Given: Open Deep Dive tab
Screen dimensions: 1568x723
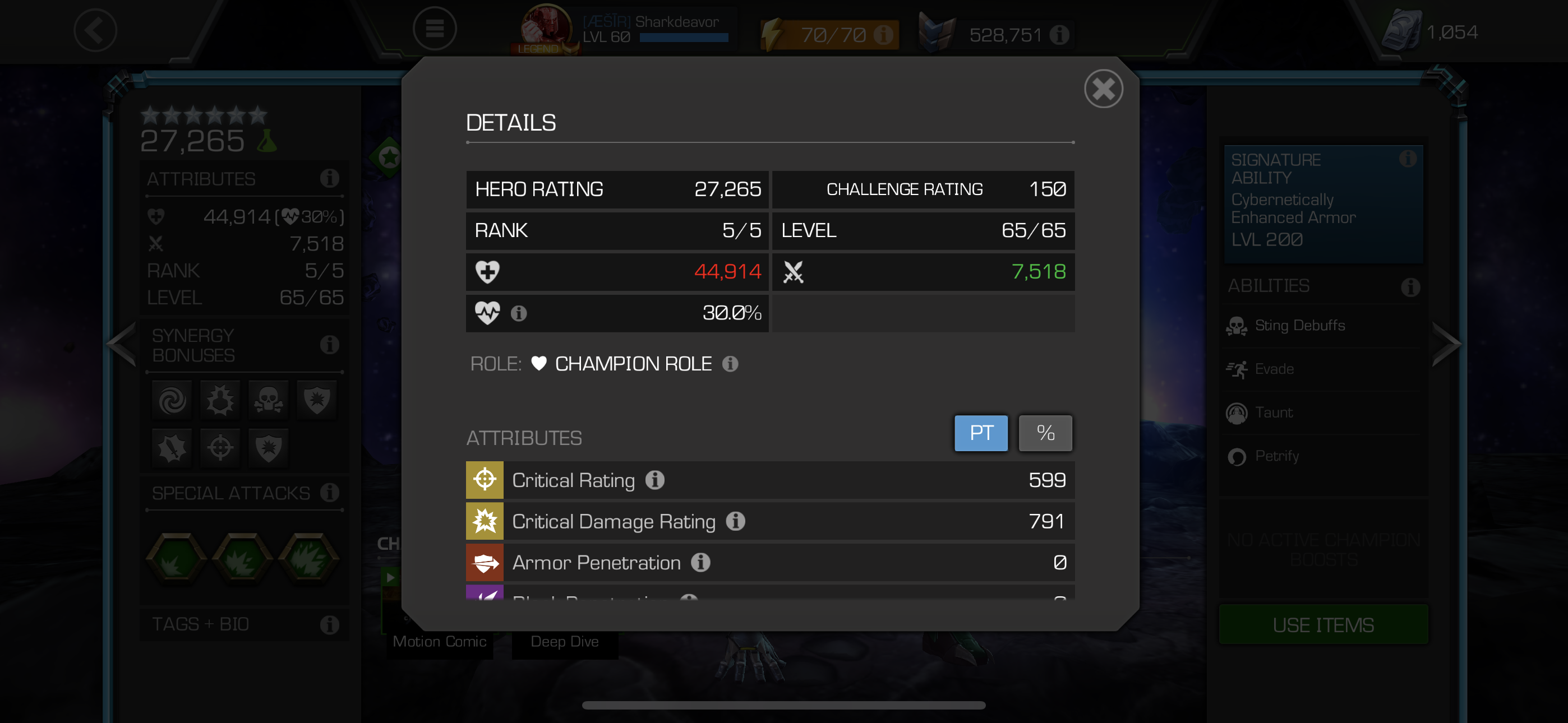Looking at the screenshot, I should (x=564, y=641).
